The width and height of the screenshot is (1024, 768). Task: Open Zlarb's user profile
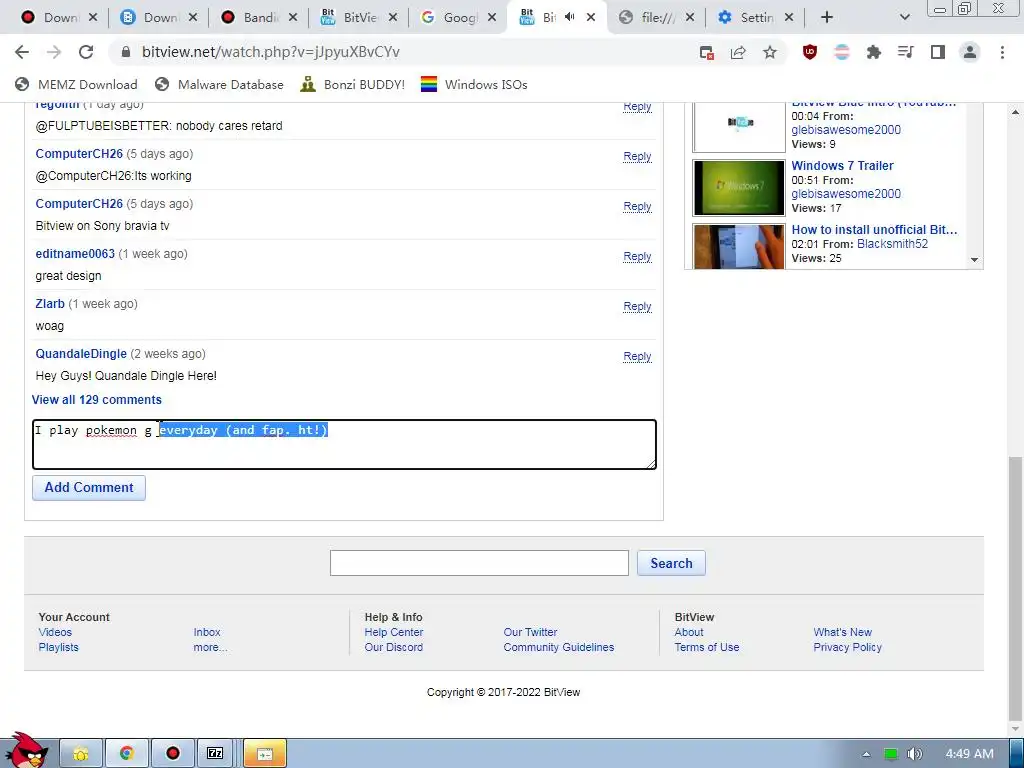50,304
